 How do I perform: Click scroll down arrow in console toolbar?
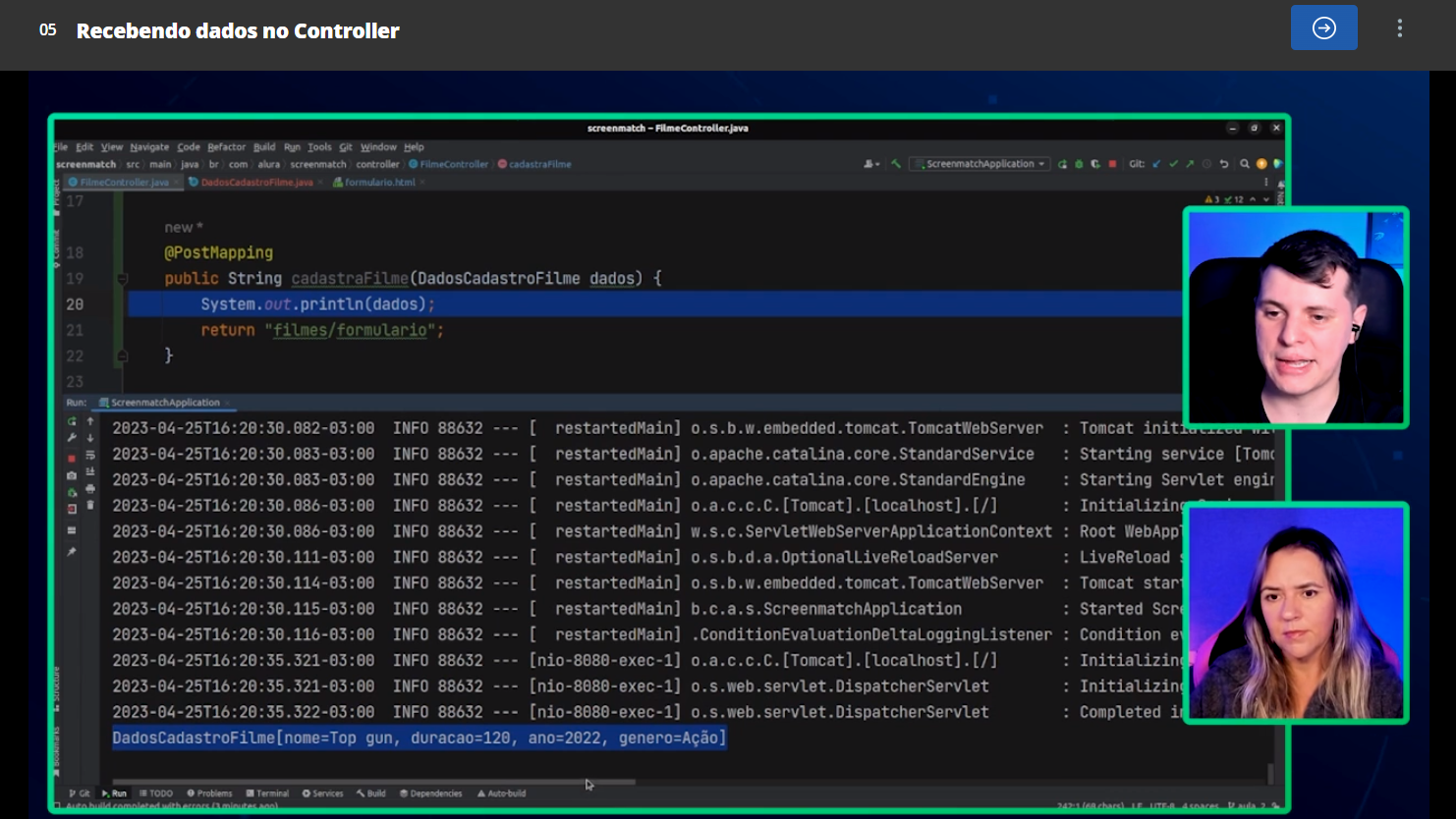90,438
